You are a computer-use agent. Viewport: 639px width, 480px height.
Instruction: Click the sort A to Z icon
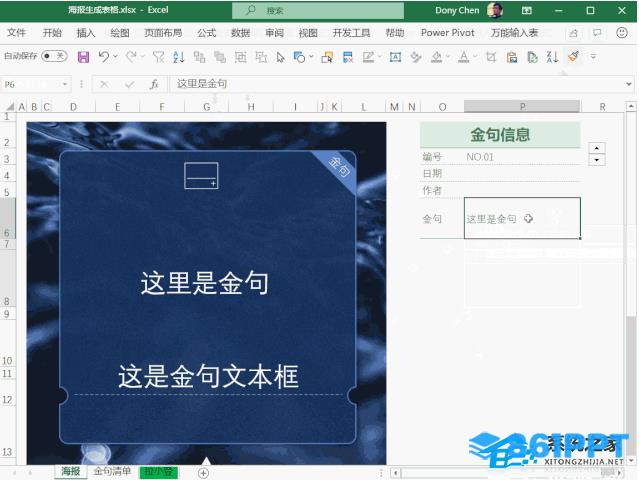[178, 57]
